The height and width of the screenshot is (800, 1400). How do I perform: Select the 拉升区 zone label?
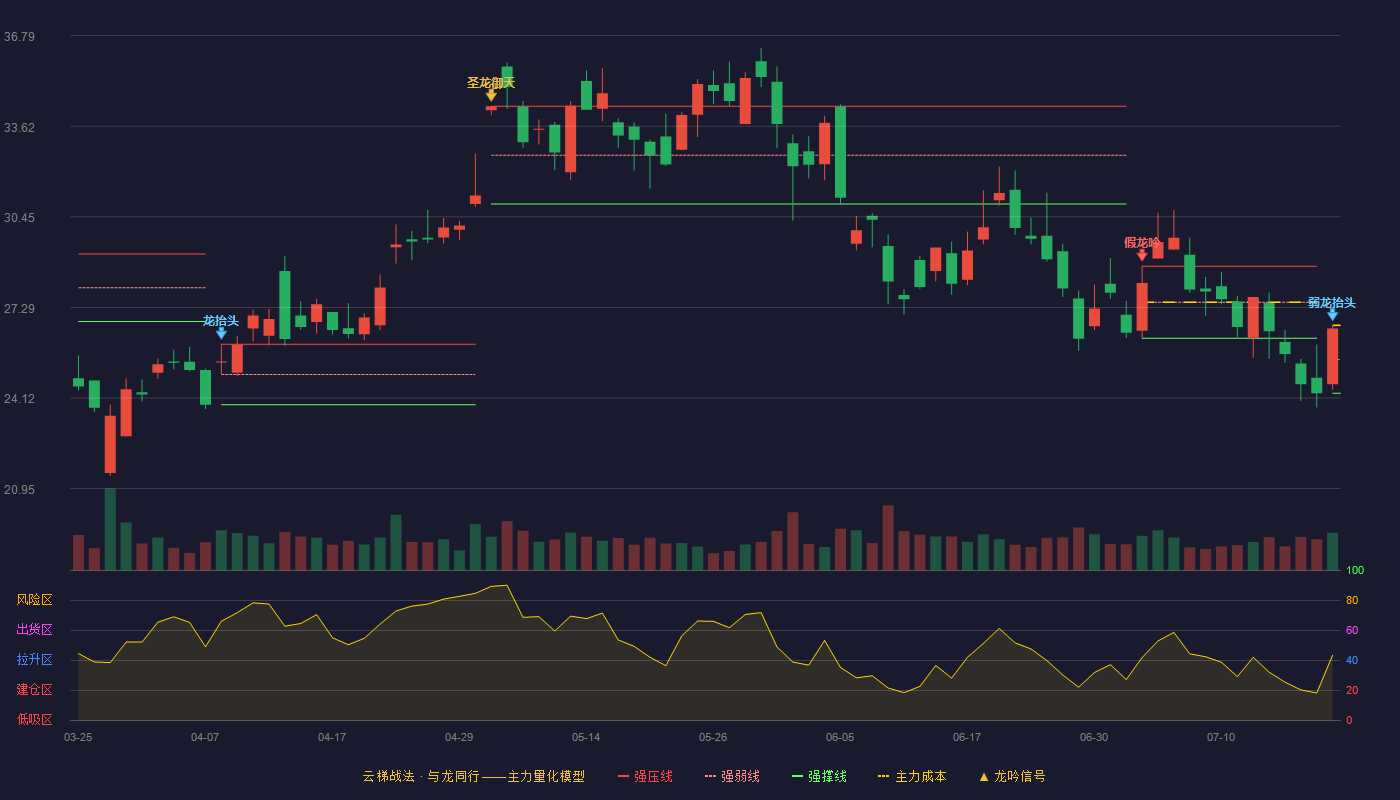coord(34,660)
